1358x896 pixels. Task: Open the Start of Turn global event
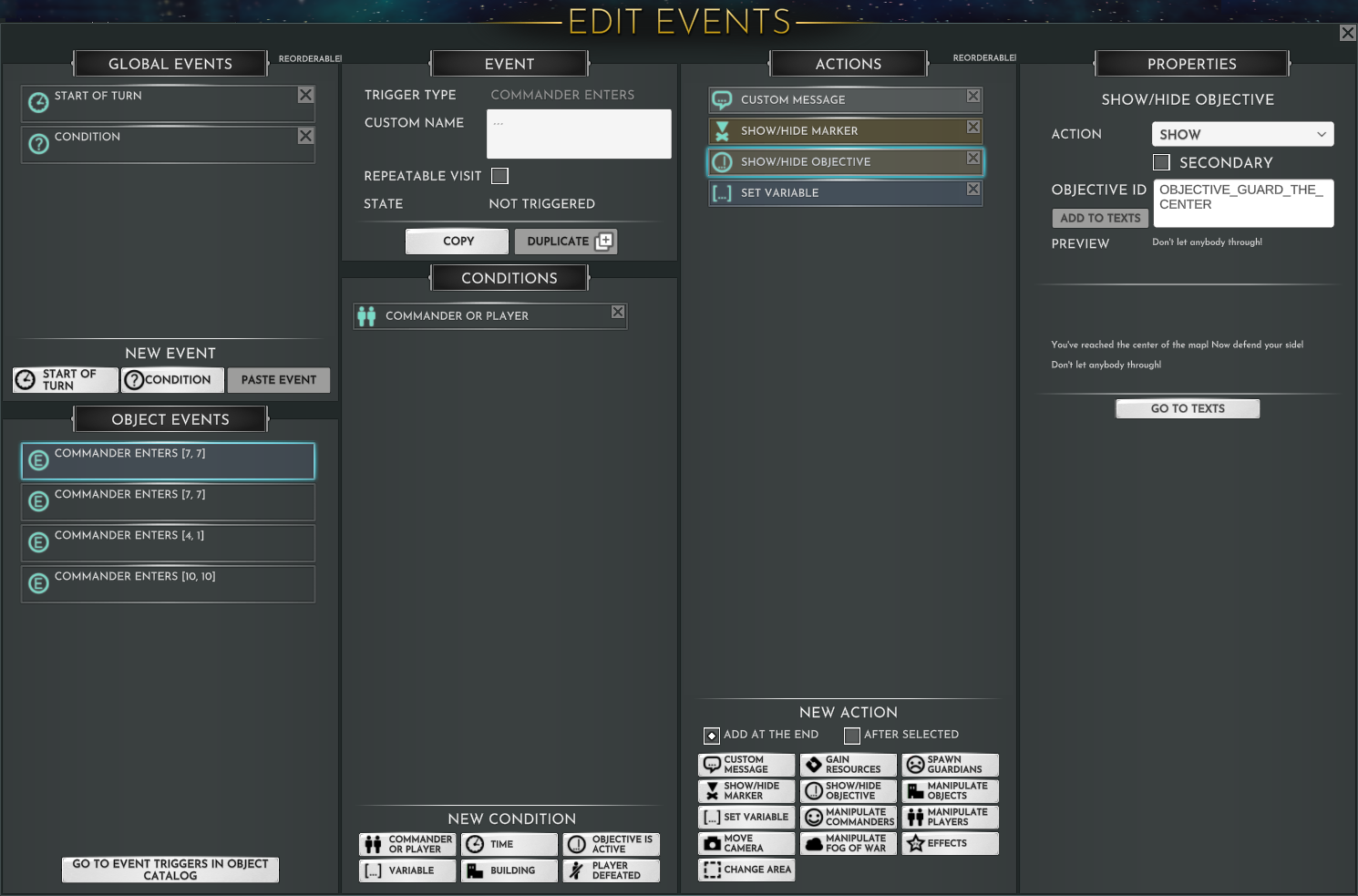click(x=168, y=104)
